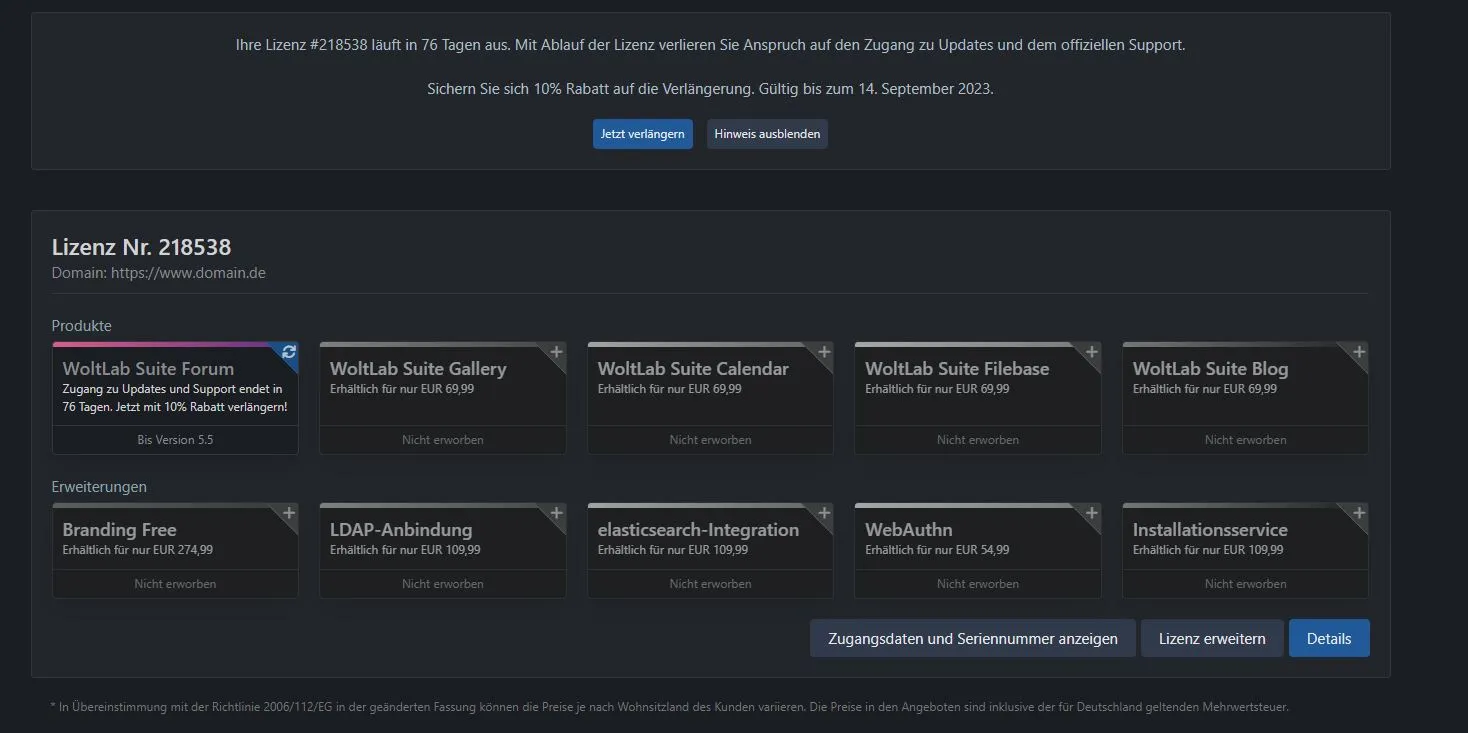
Task: Click the plus icon on Installationsservice
Action: [1359, 514]
